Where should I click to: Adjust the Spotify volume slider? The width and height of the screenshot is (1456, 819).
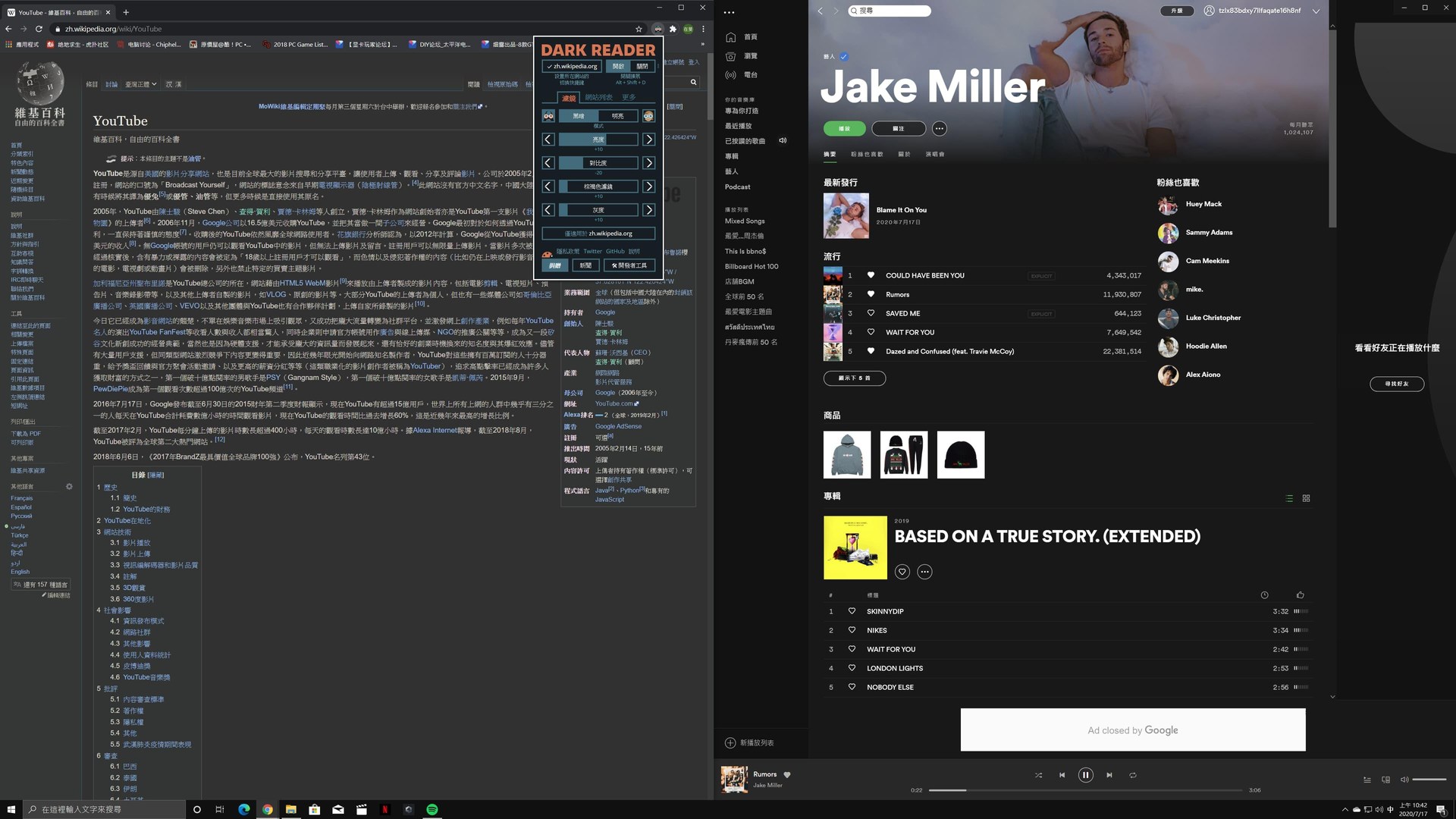1429,780
